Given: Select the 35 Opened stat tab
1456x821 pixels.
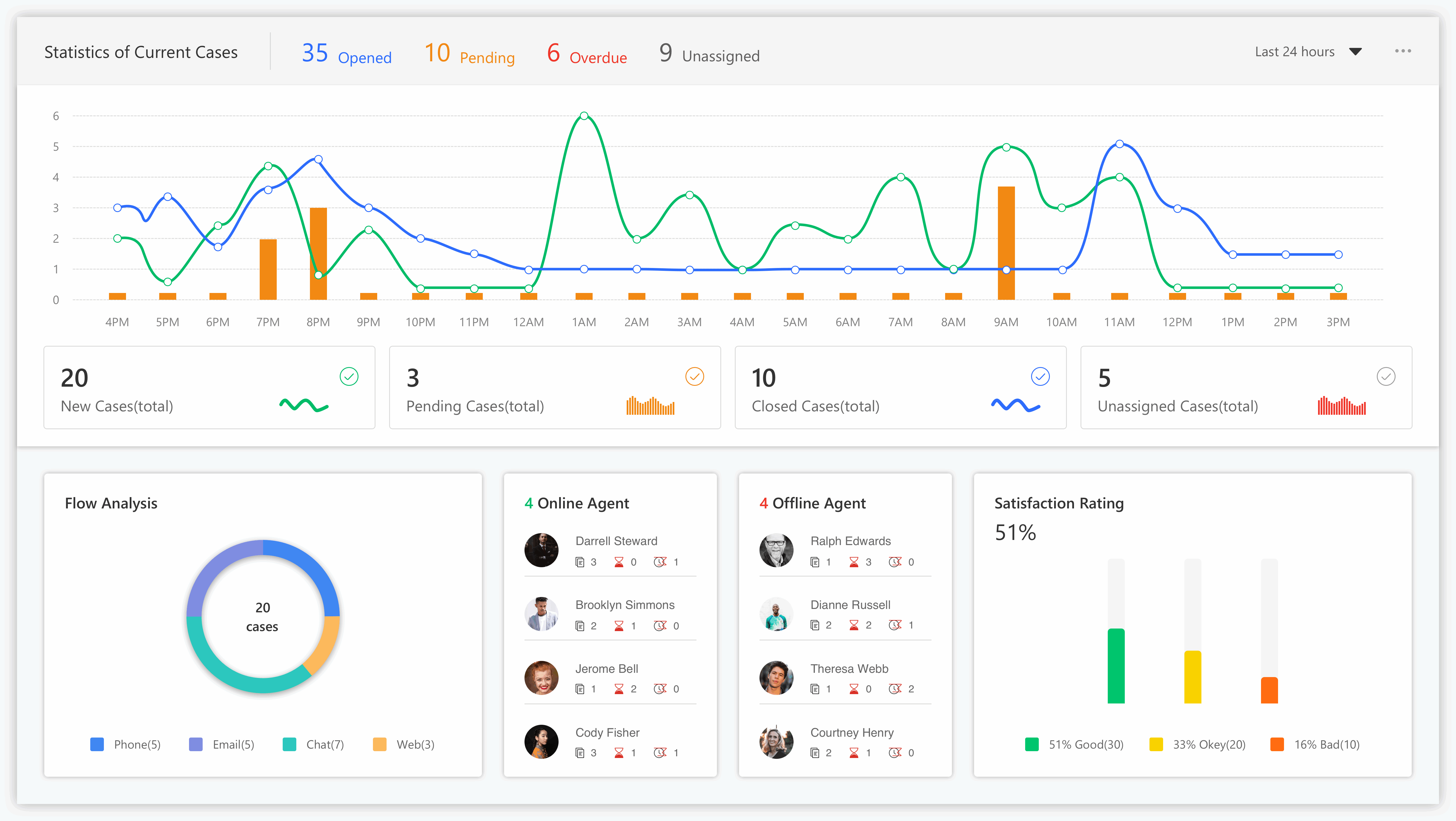Looking at the screenshot, I should [x=346, y=54].
